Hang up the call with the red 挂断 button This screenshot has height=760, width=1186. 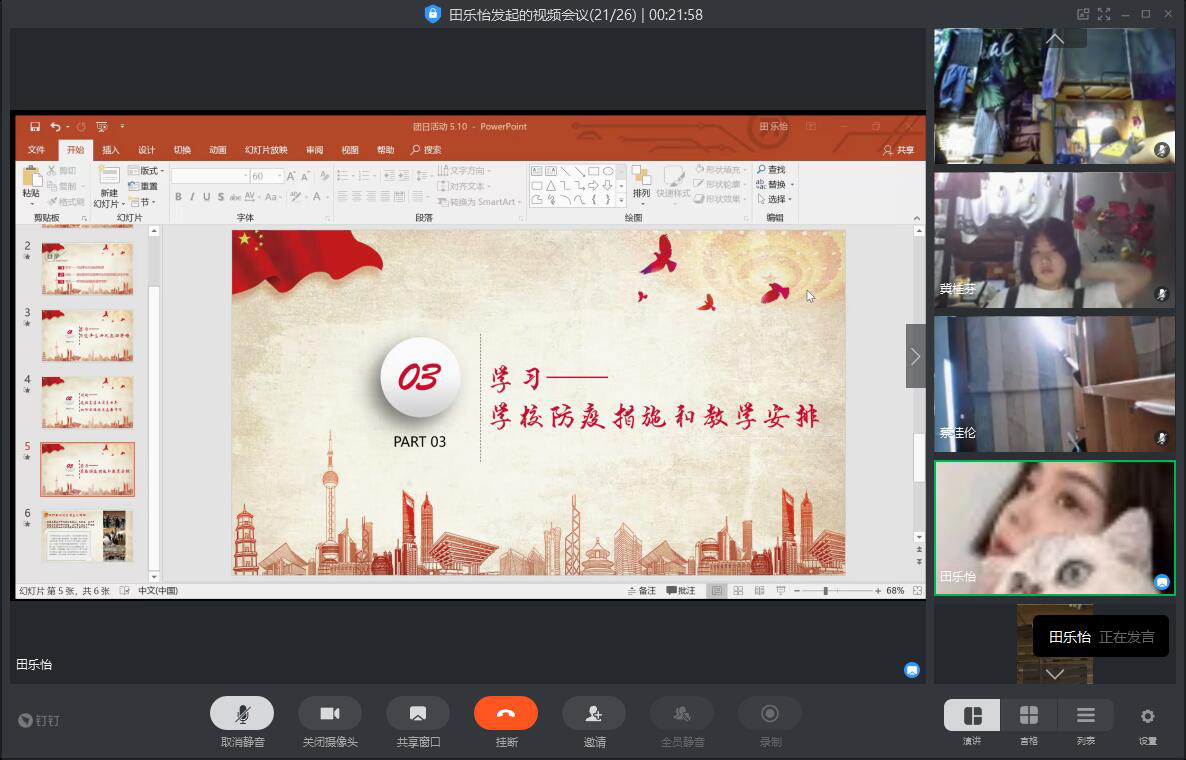pyautogui.click(x=506, y=713)
